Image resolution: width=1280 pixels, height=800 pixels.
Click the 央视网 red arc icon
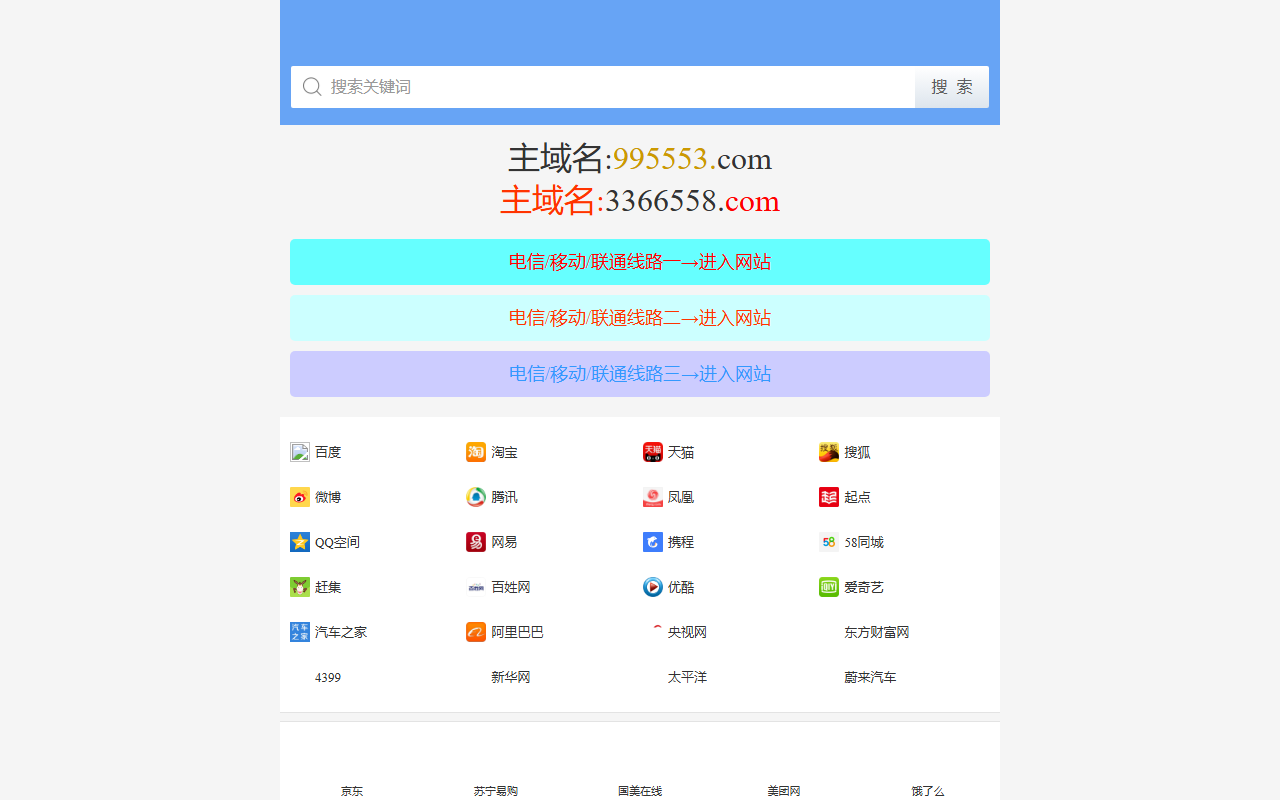[653, 632]
